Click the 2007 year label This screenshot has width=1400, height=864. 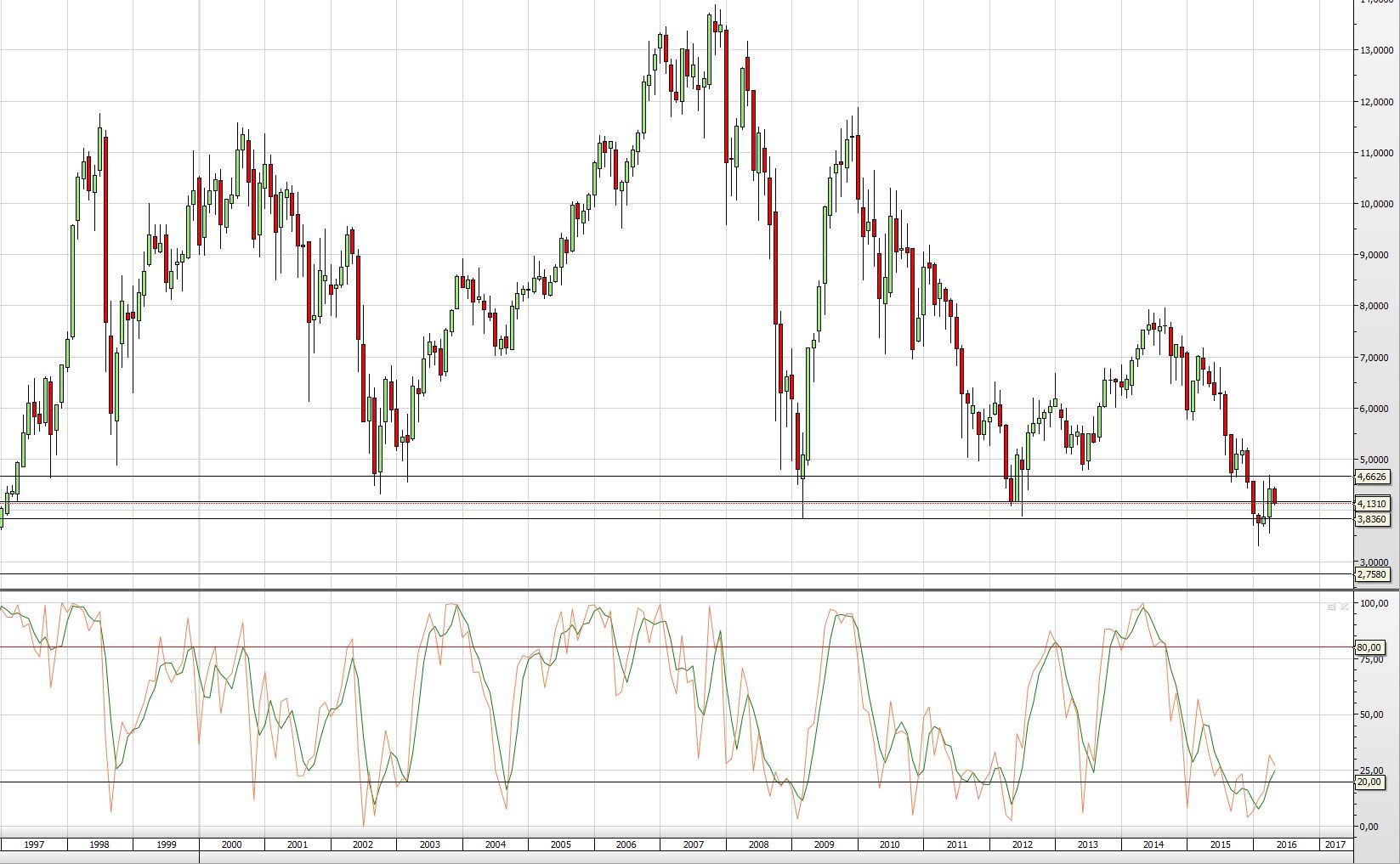click(x=694, y=844)
